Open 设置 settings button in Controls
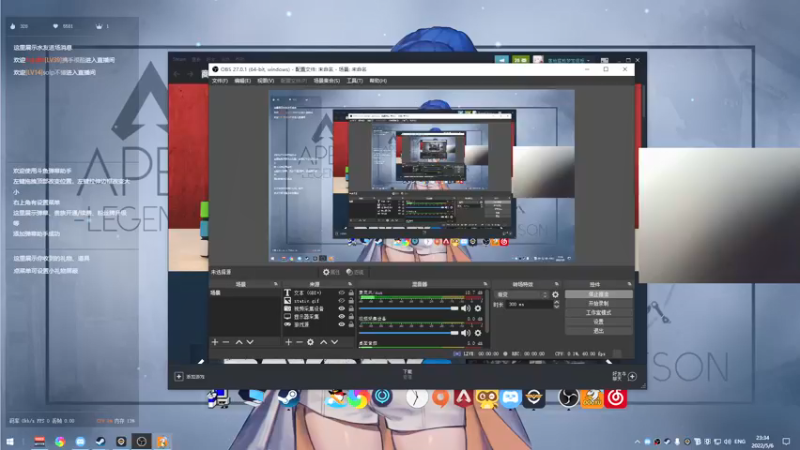This screenshot has height=450, width=800. 598,322
